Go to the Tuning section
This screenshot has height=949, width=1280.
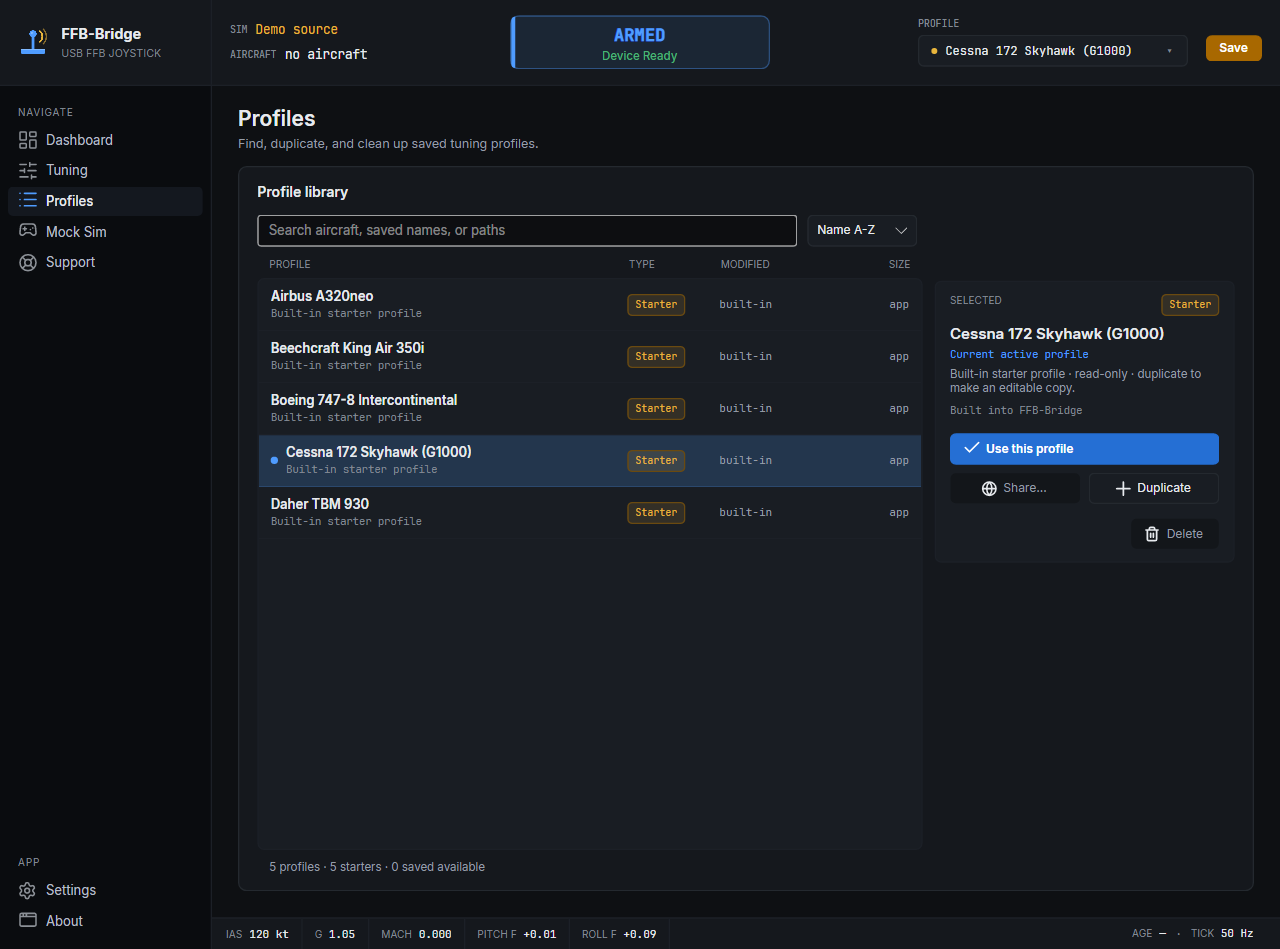105,170
